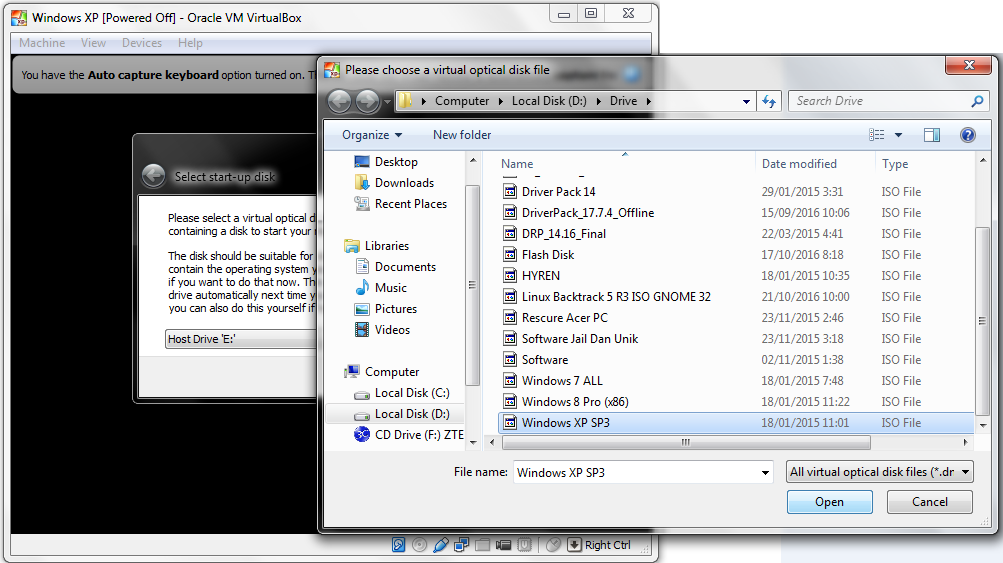This screenshot has width=1003, height=563.
Task: Expand the chevron after Computer in address bar
Action: click(x=500, y=101)
